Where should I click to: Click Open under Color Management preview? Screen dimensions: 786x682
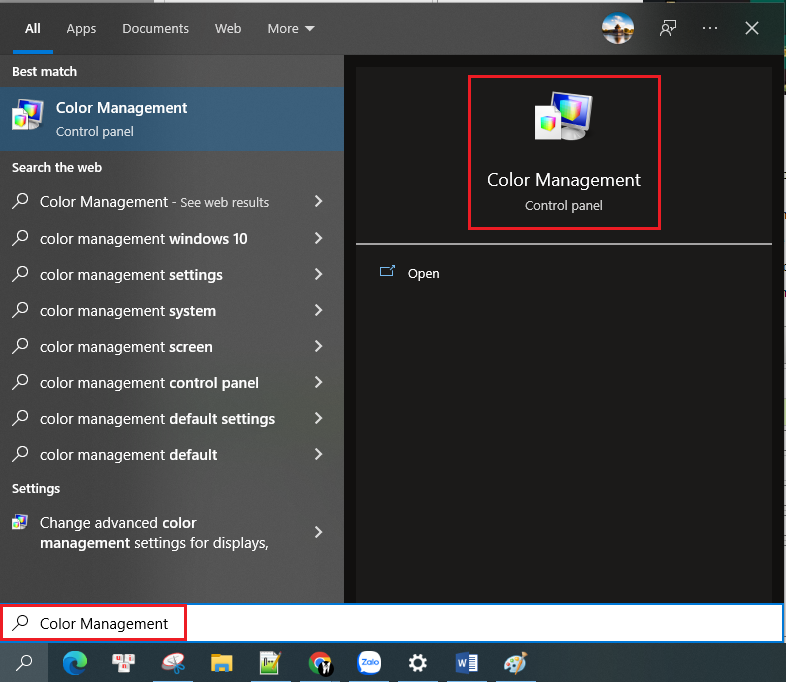coord(423,273)
